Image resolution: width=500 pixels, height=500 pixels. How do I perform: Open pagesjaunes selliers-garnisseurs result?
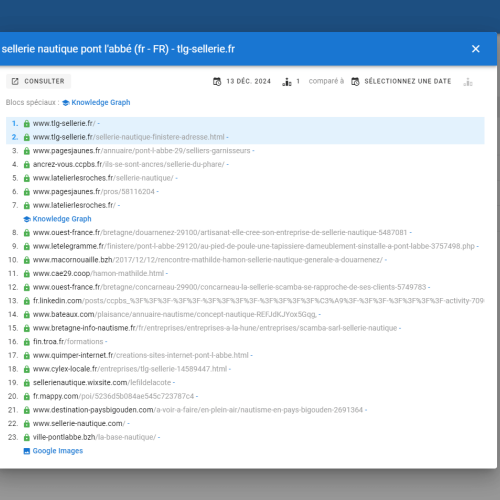tap(142, 151)
